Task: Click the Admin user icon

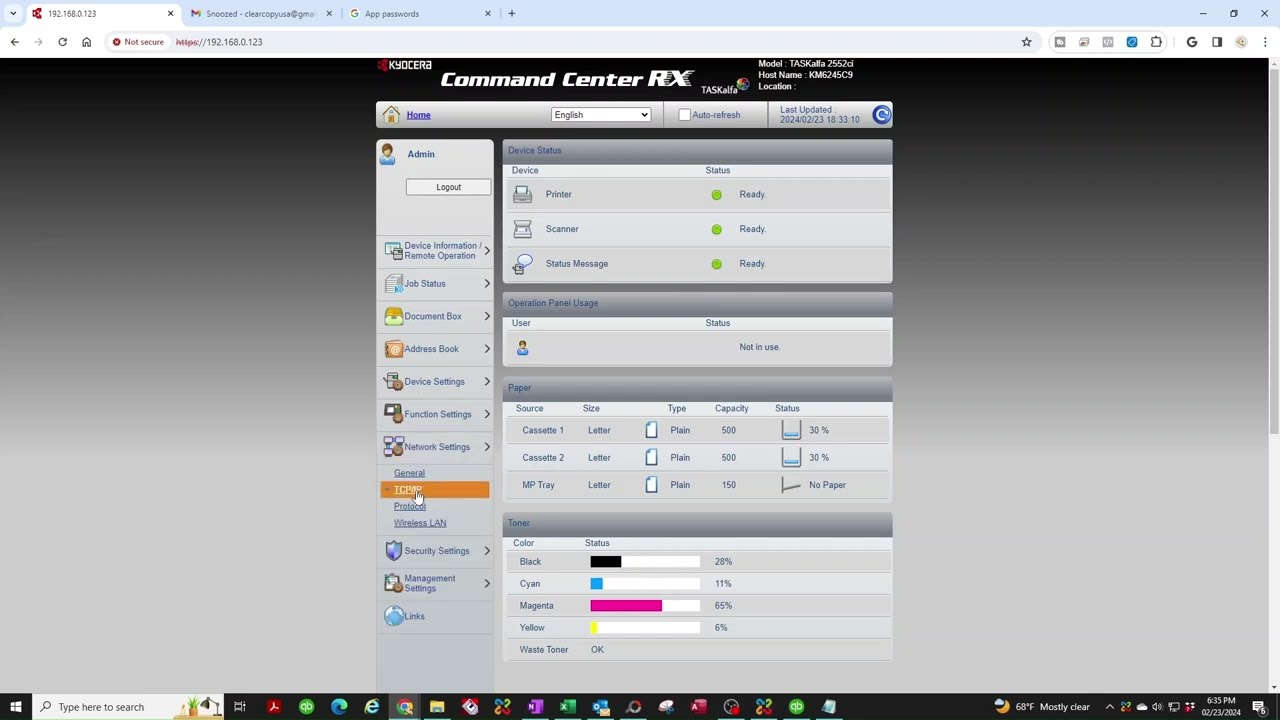Action: [387, 153]
